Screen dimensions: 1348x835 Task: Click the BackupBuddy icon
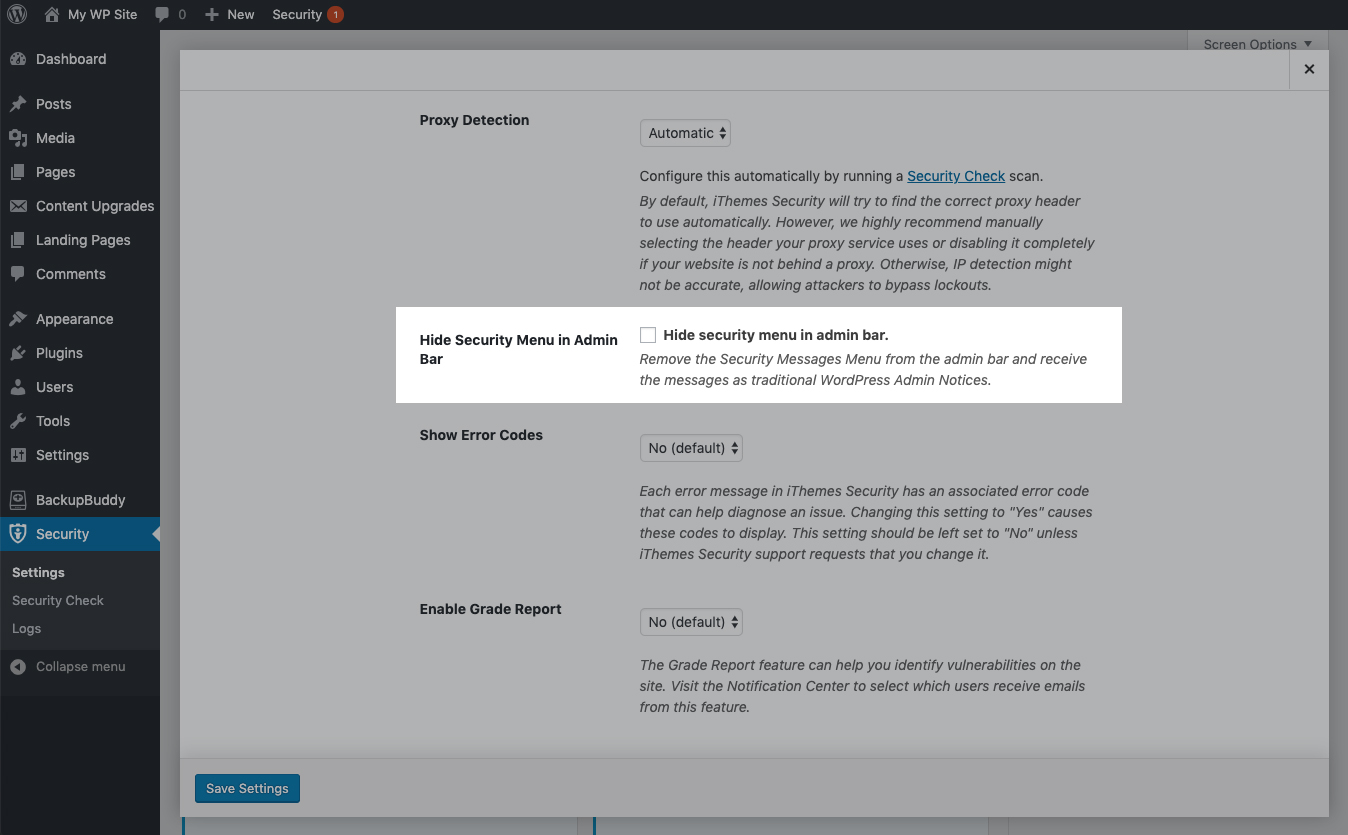pos(18,500)
